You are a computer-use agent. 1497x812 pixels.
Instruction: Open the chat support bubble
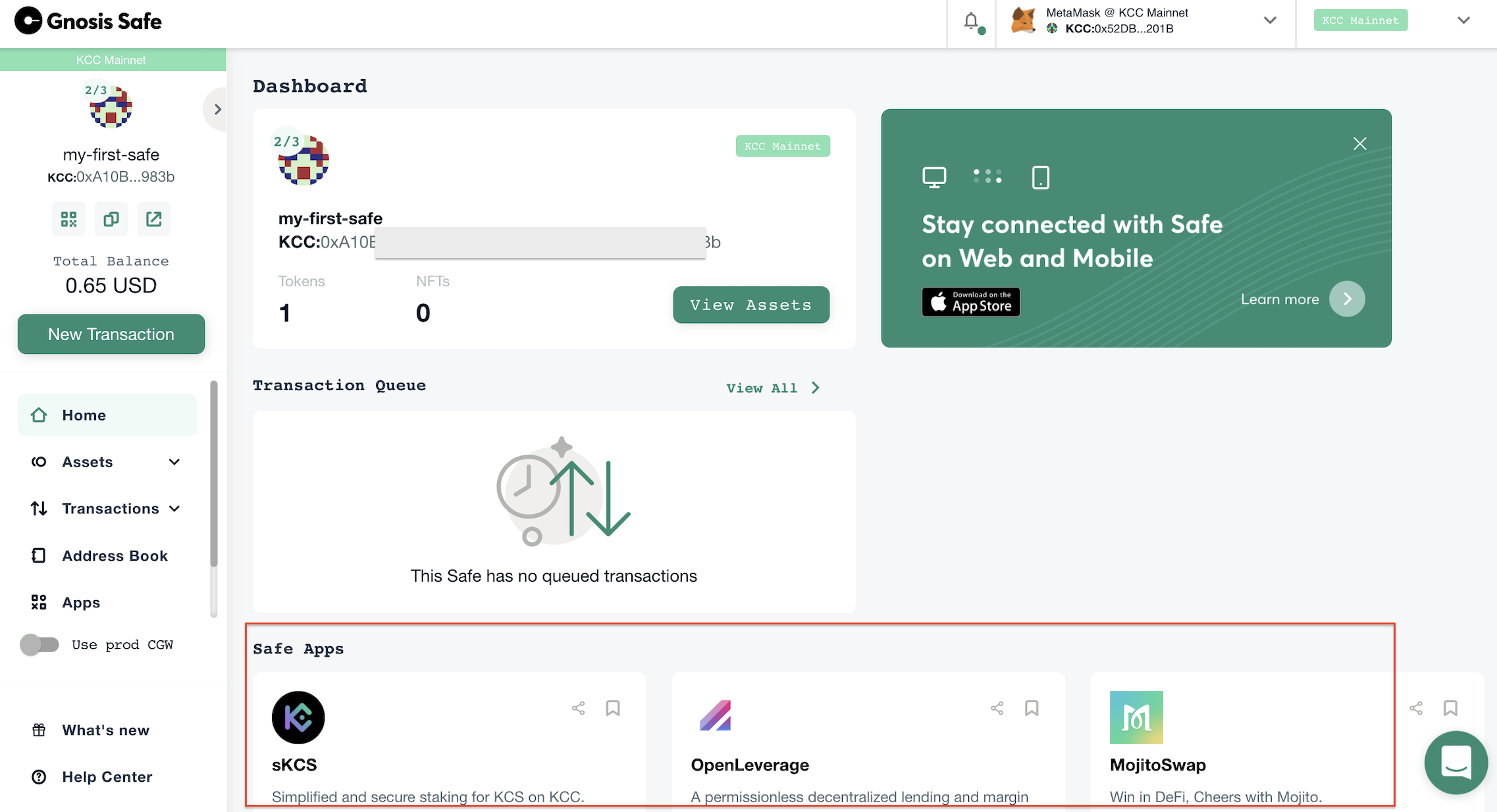(x=1456, y=763)
